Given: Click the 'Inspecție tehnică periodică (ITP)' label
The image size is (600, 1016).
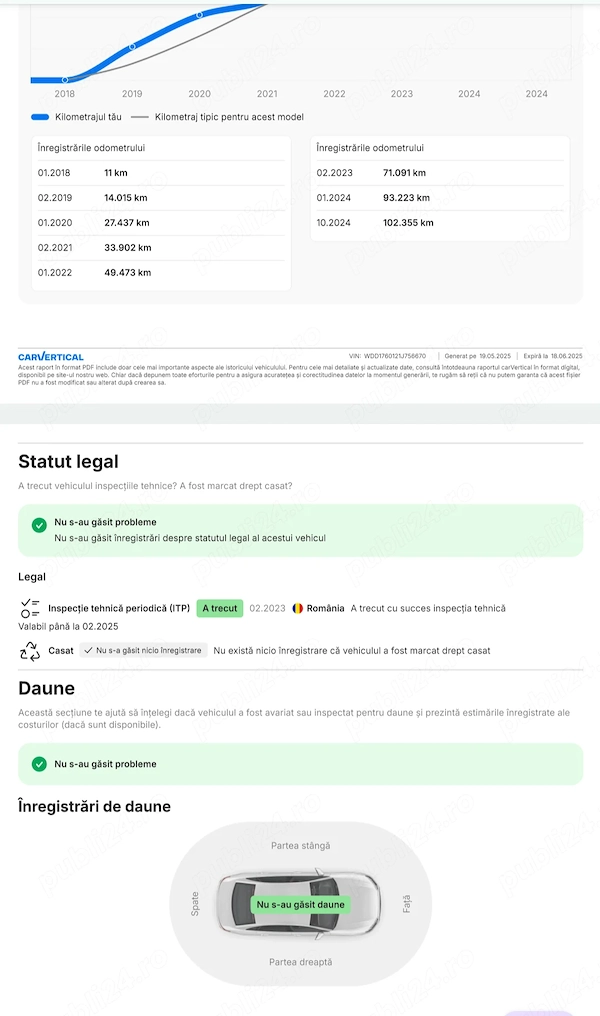Looking at the screenshot, I should click(119, 608).
